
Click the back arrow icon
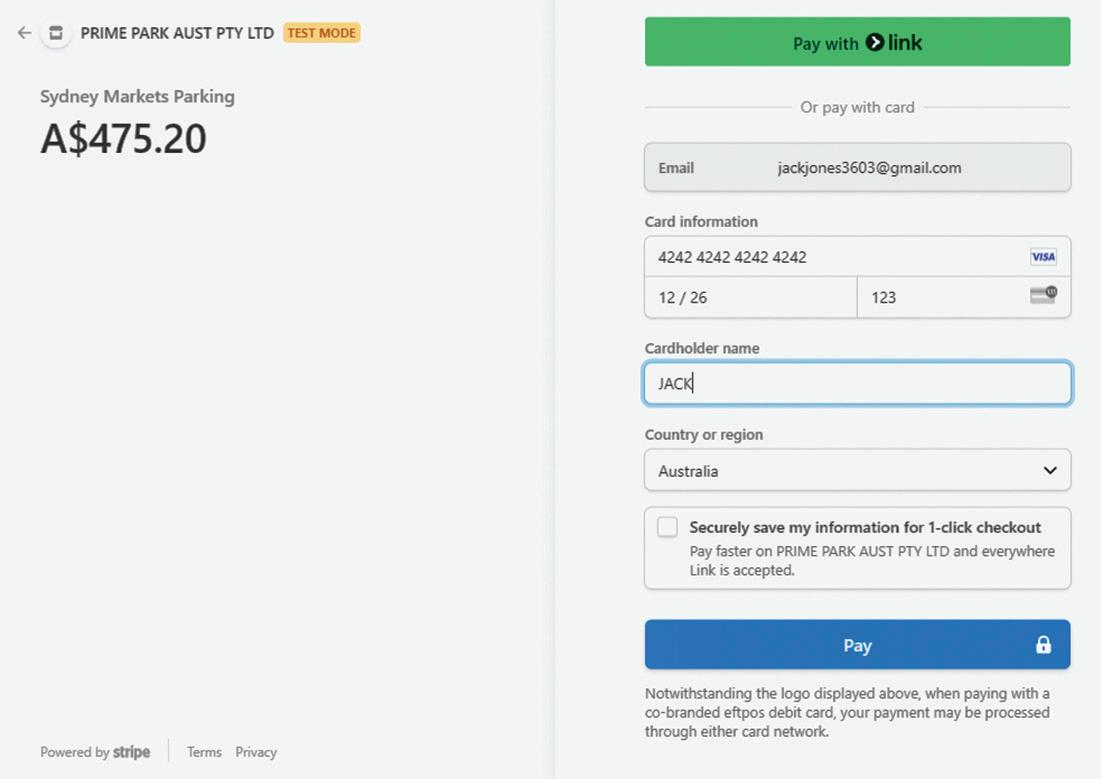pos(24,33)
